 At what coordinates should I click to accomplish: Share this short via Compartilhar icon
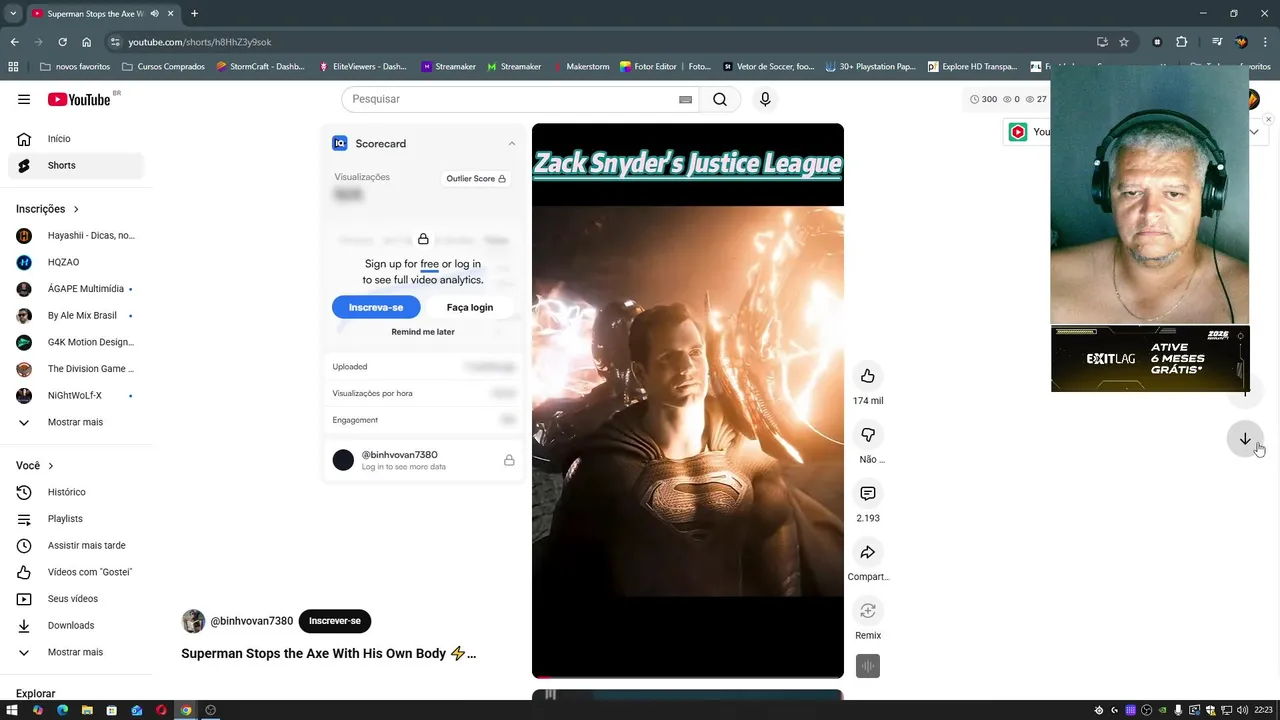point(868,552)
